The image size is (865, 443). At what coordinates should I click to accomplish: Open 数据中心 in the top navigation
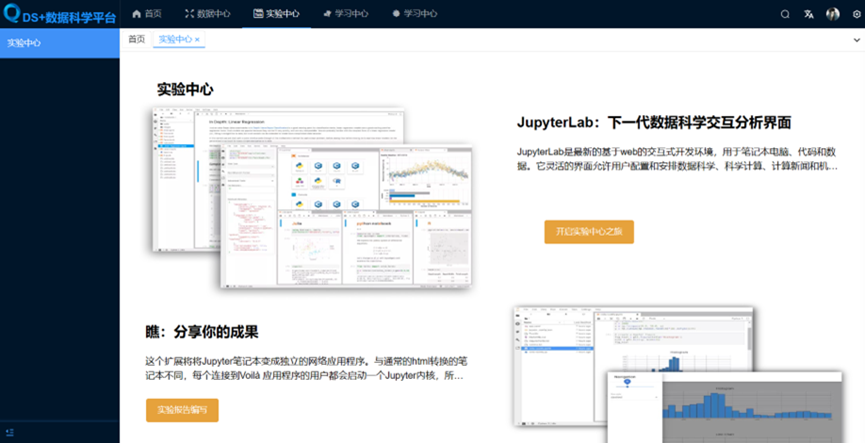[x=207, y=14]
